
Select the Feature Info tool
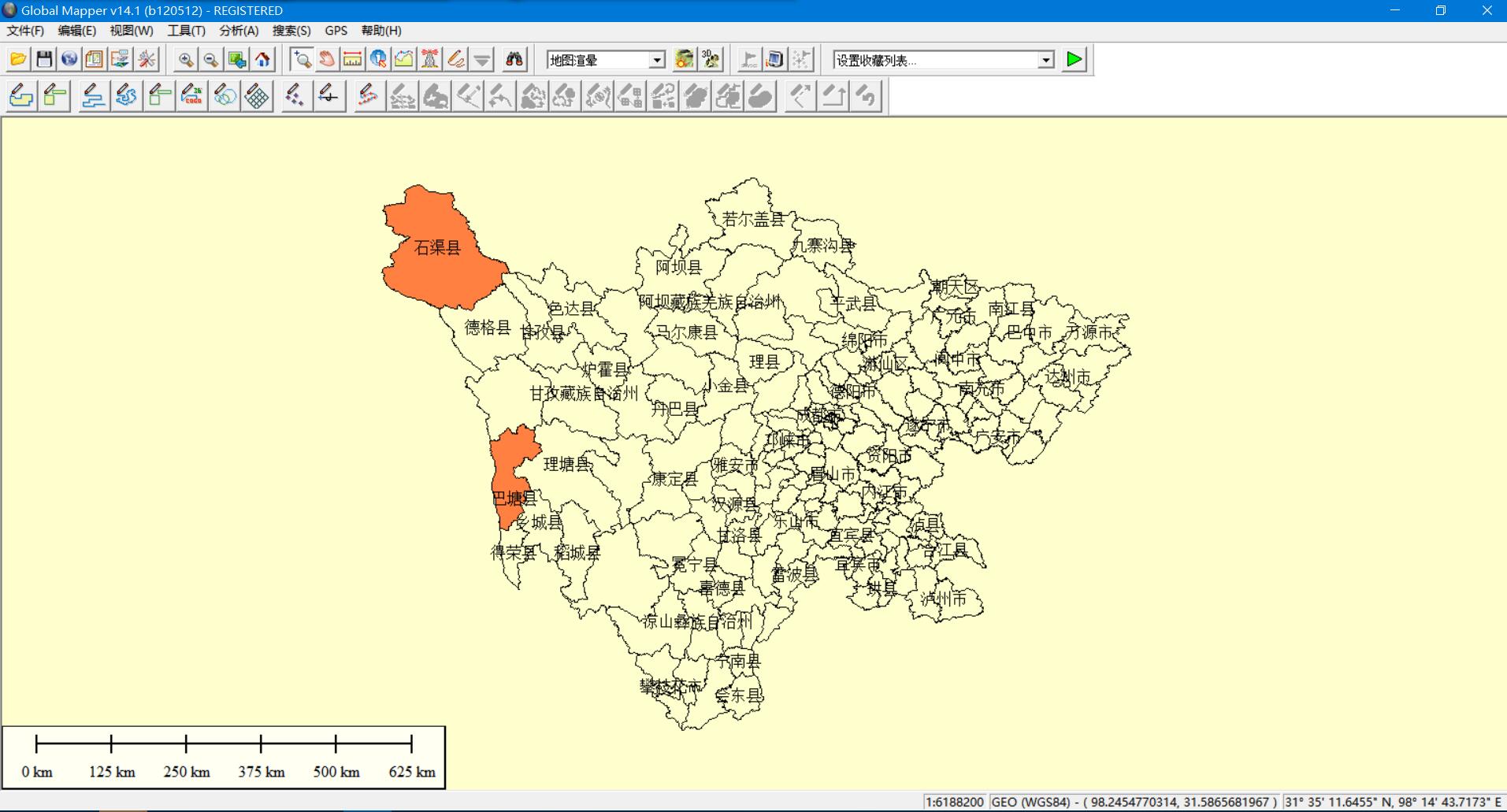pyautogui.click(x=378, y=60)
